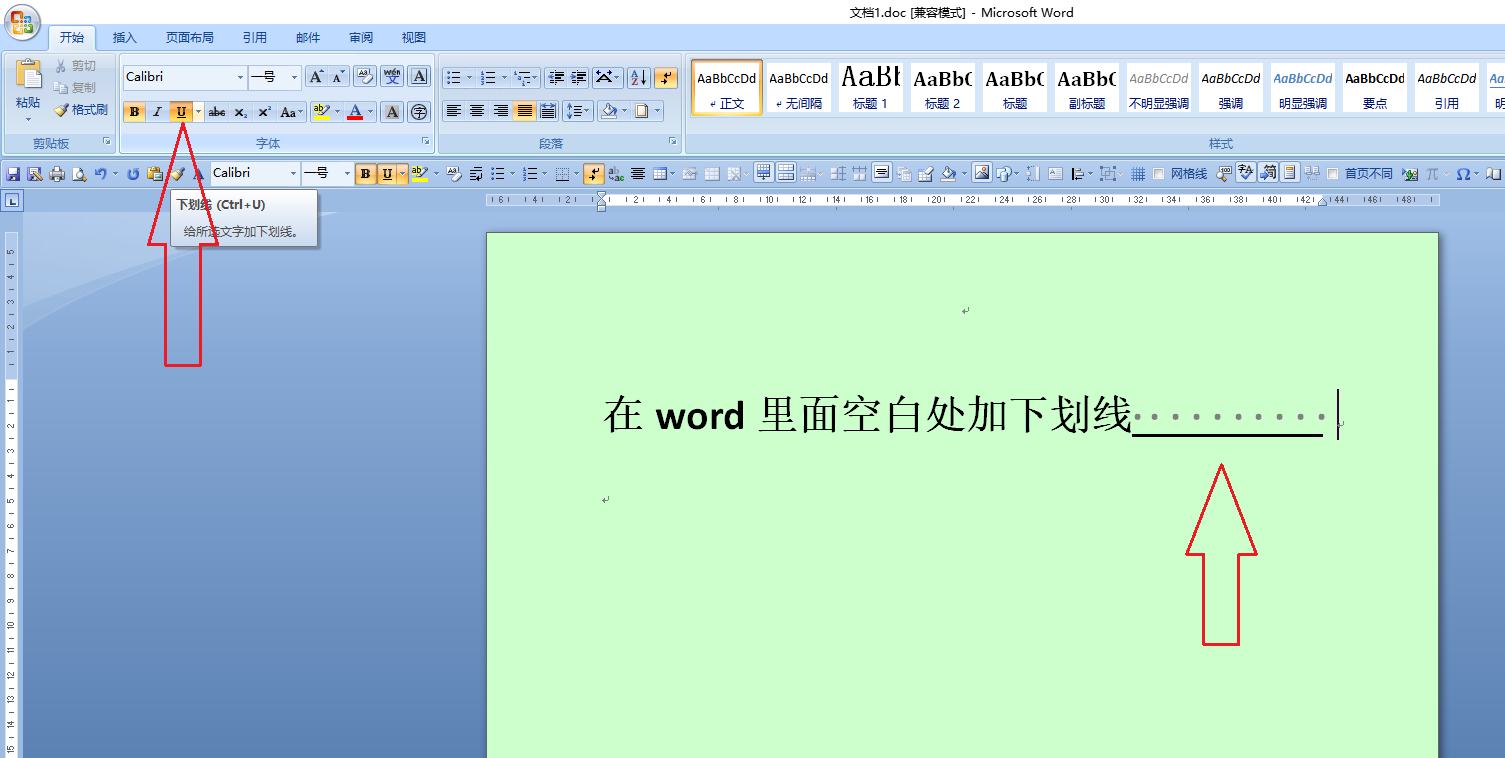This screenshot has height=758, width=1505.
Task: Click the Increase Indent icon
Action: (578, 77)
